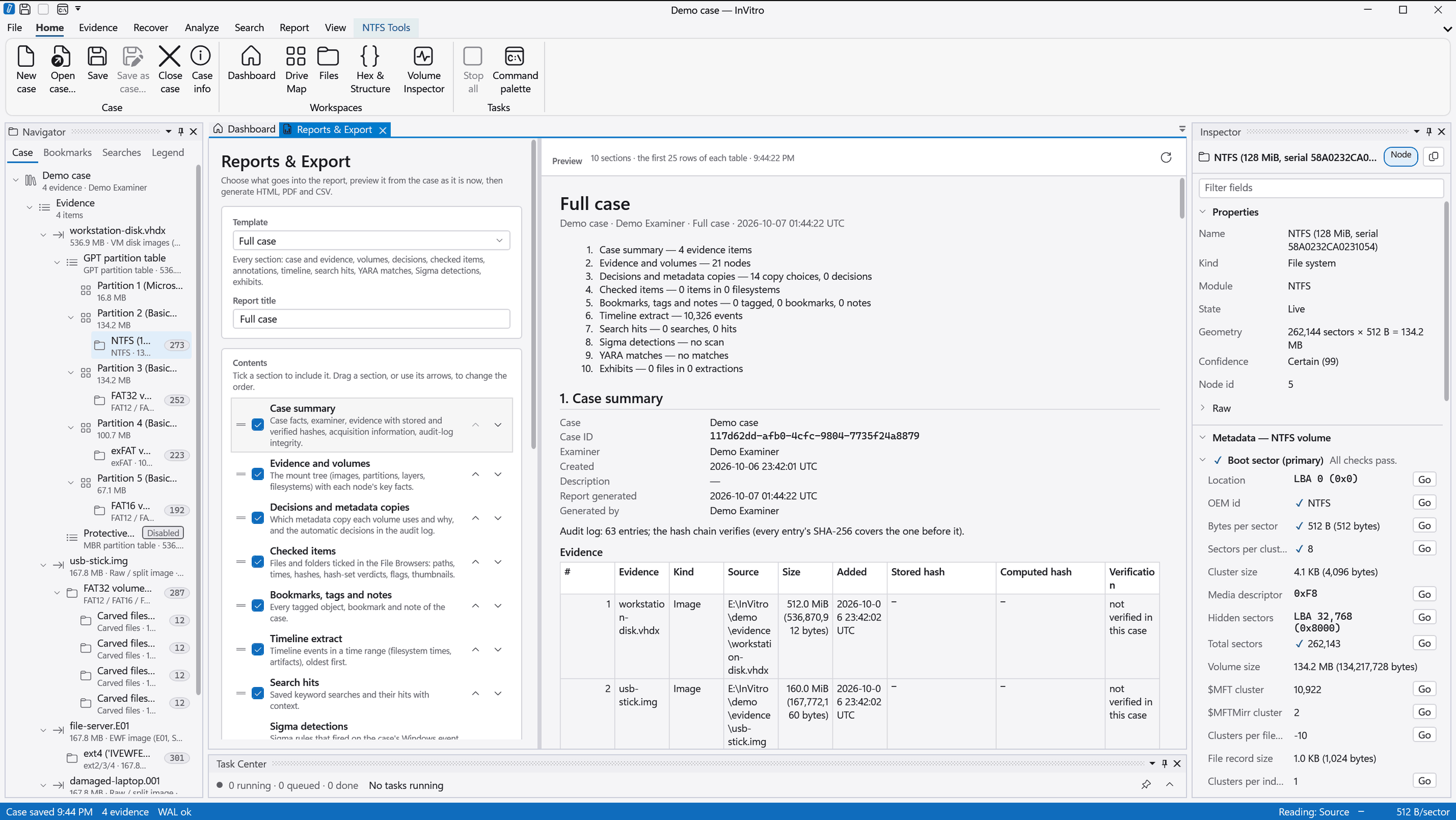This screenshot has width=1456, height=820.
Task: Copy the Inspector node name
Action: (x=1433, y=157)
